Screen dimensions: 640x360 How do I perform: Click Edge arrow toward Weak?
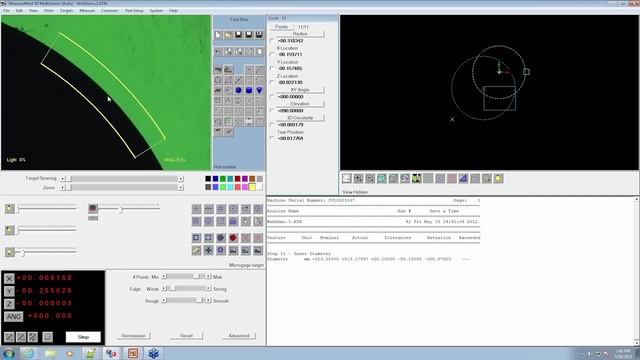[164, 289]
